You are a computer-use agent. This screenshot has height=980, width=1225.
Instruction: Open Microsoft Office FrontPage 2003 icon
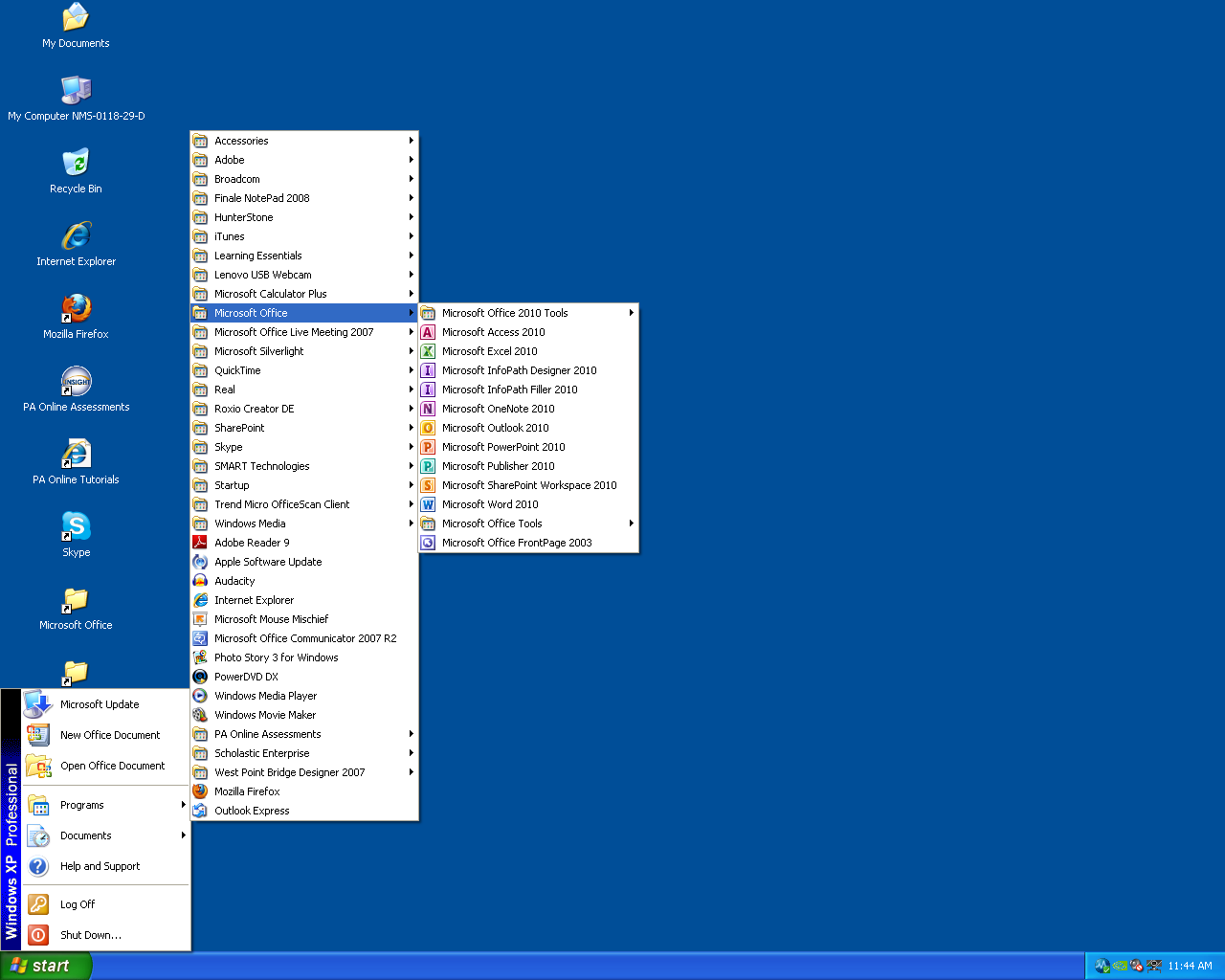pyautogui.click(x=428, y=543)
